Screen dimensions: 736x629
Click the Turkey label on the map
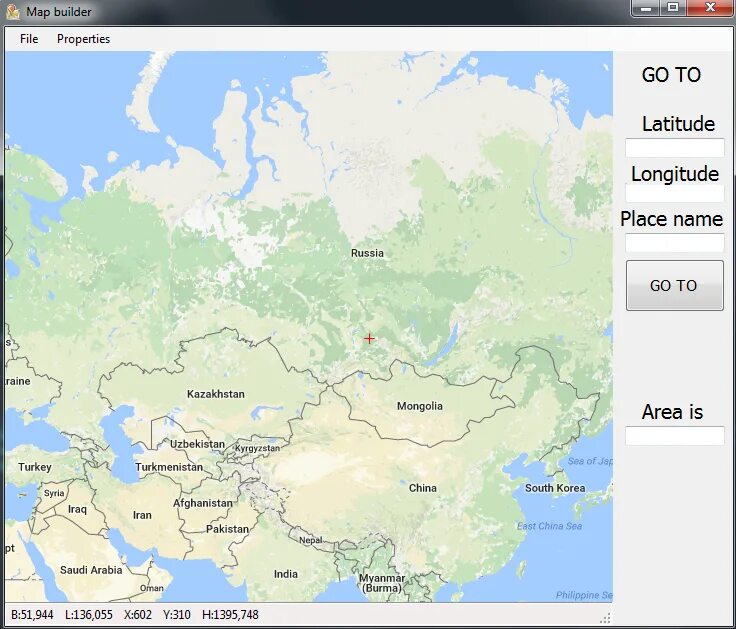[x=35, y=467]
